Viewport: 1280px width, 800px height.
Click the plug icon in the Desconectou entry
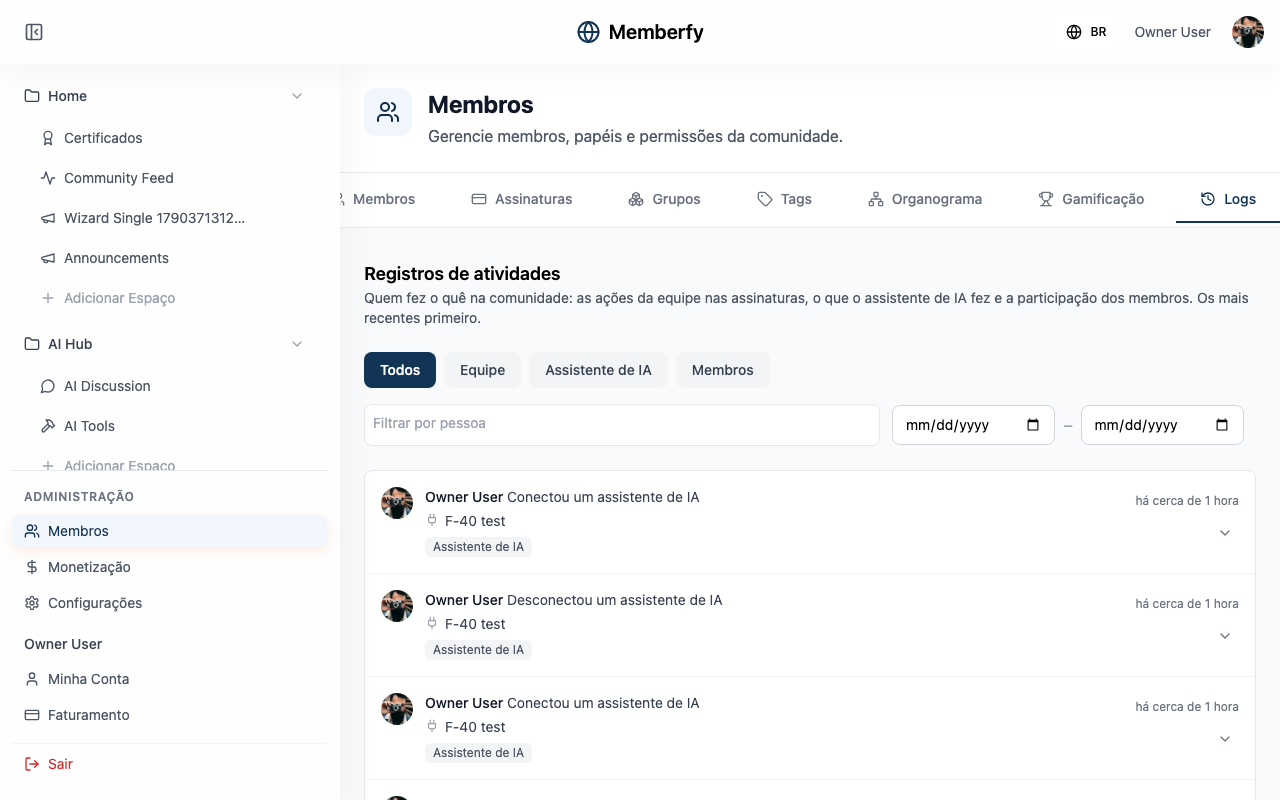(x=432, y=623)
